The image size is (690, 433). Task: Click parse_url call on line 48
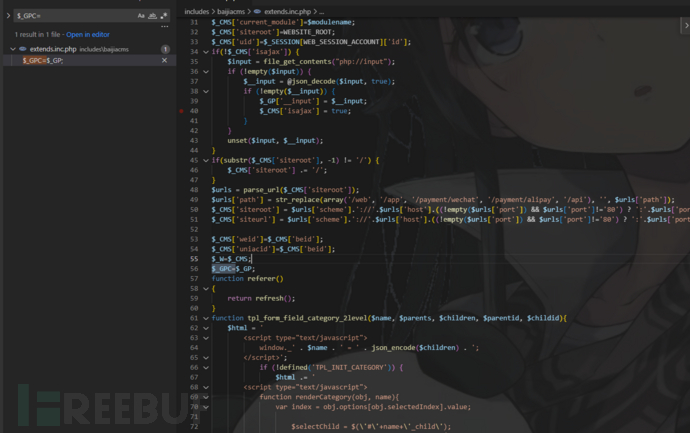tap(301, 190)
